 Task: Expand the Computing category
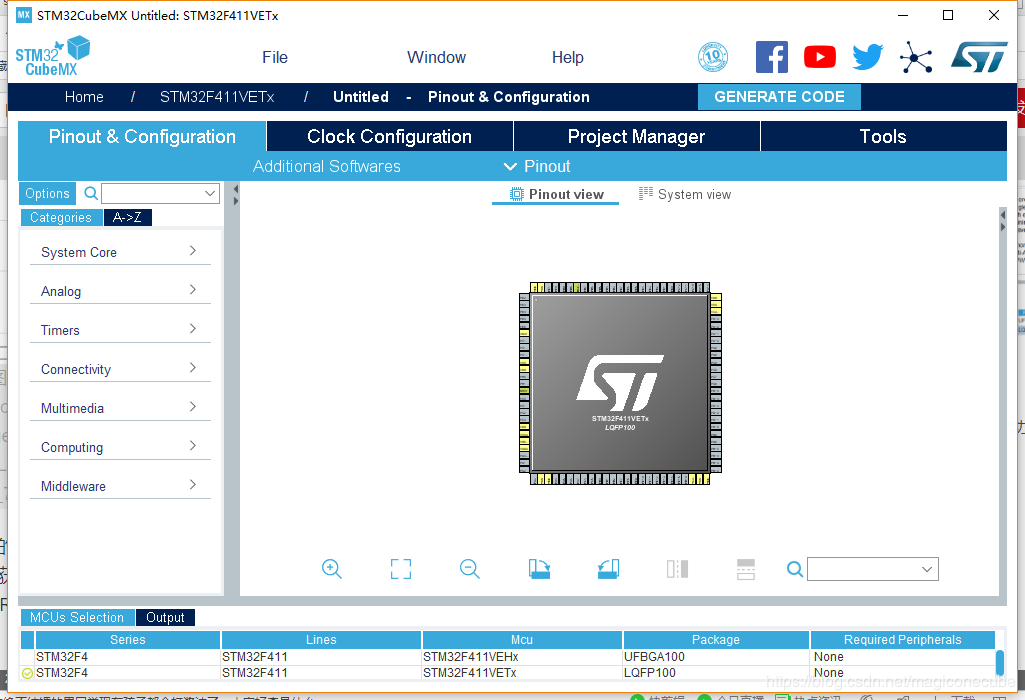(120, 447)
